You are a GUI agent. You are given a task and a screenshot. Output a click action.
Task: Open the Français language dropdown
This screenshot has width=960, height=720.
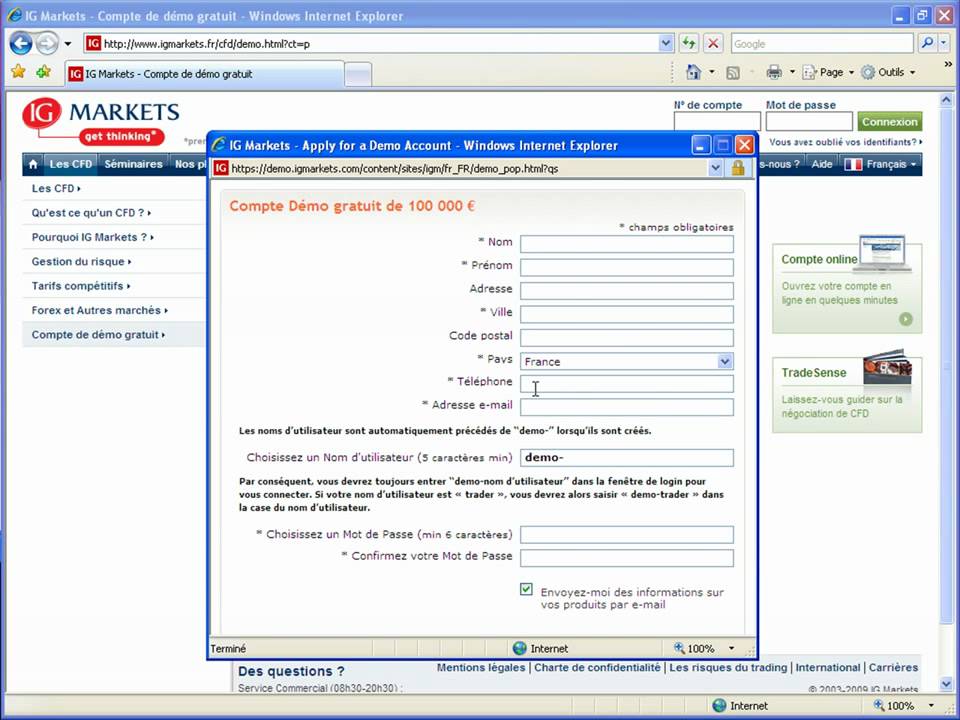(x=880, y=164)
